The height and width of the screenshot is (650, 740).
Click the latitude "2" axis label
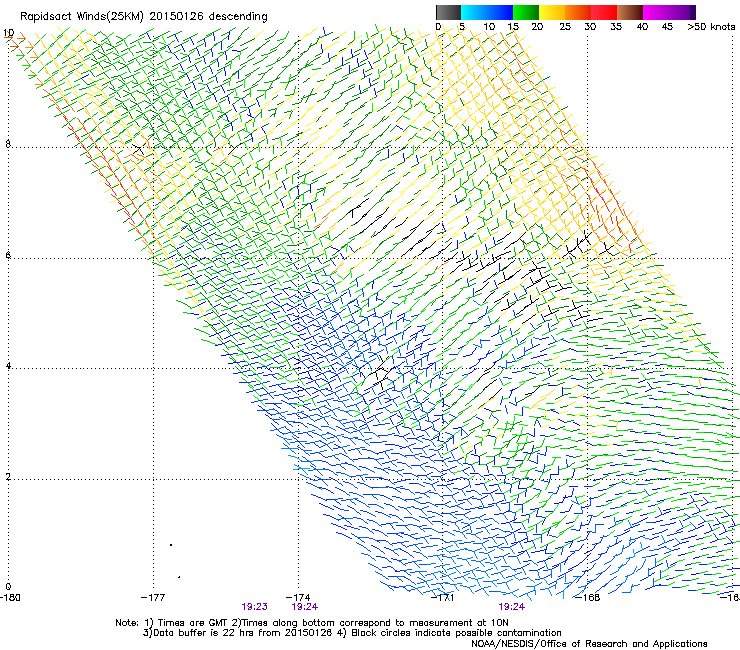tap(8, 476)
